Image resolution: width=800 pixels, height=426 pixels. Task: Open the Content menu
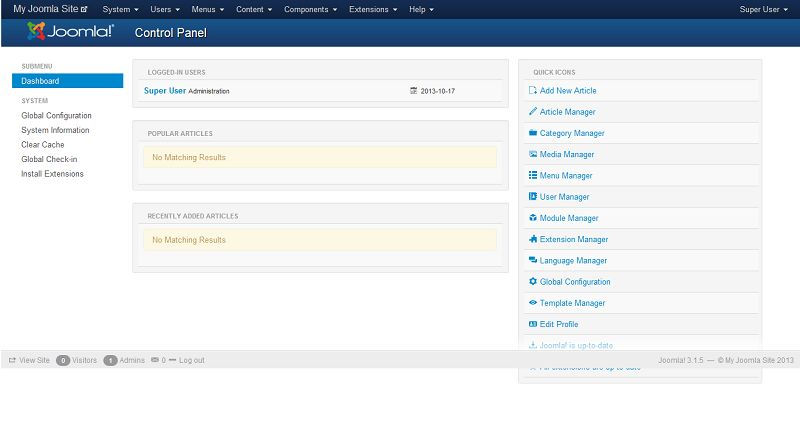coord(254,9)
